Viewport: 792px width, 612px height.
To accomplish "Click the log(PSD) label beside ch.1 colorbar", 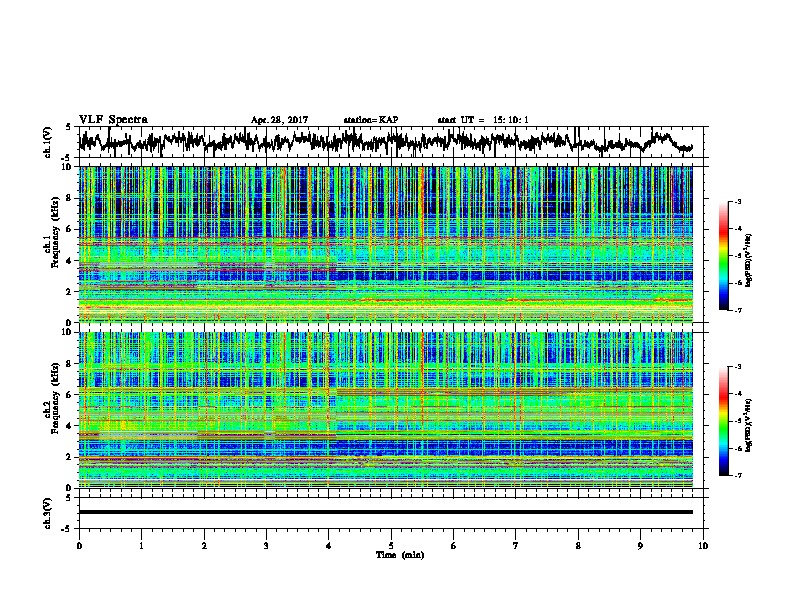I will pos(749,261).
